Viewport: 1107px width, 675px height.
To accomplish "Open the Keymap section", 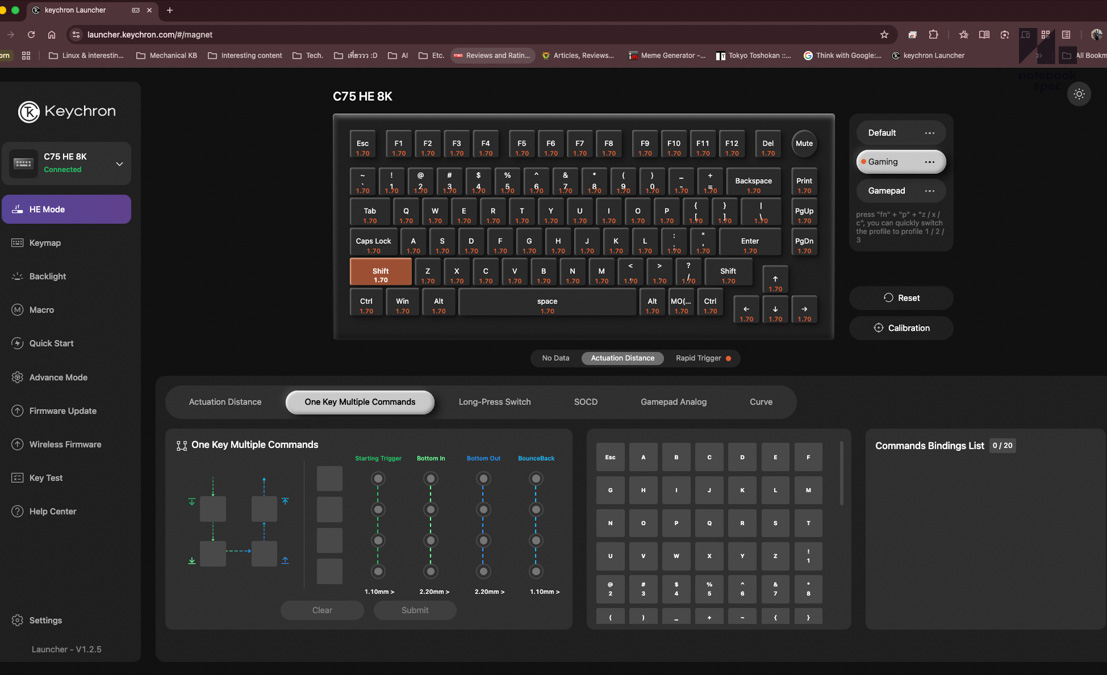I will point(47,242).
